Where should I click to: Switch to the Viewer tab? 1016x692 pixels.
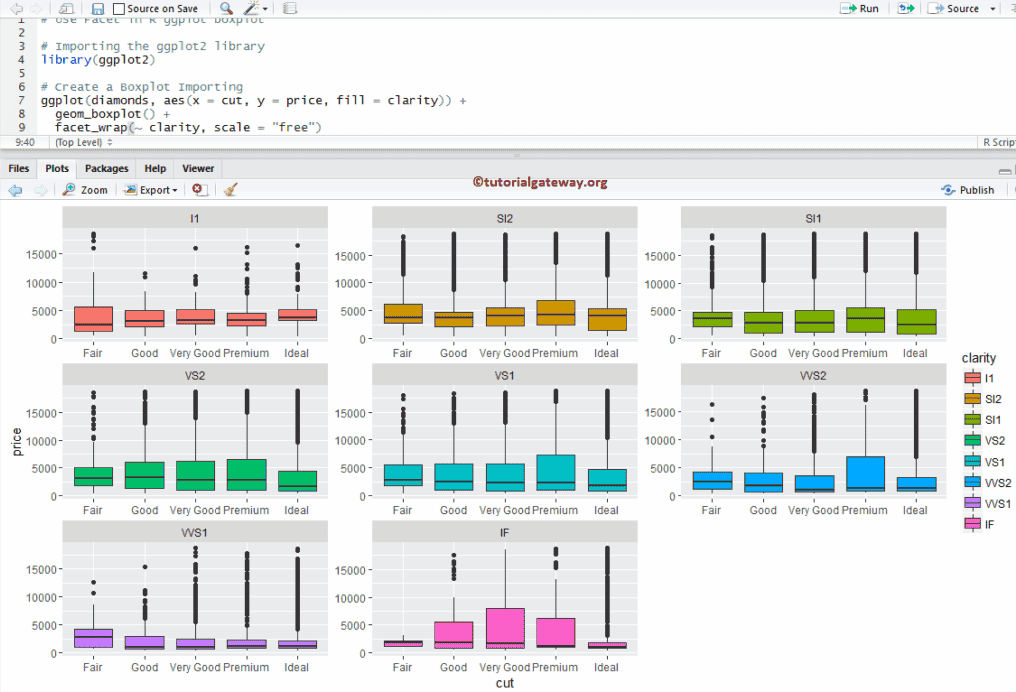pyautogui.click(x=196, y=168)
